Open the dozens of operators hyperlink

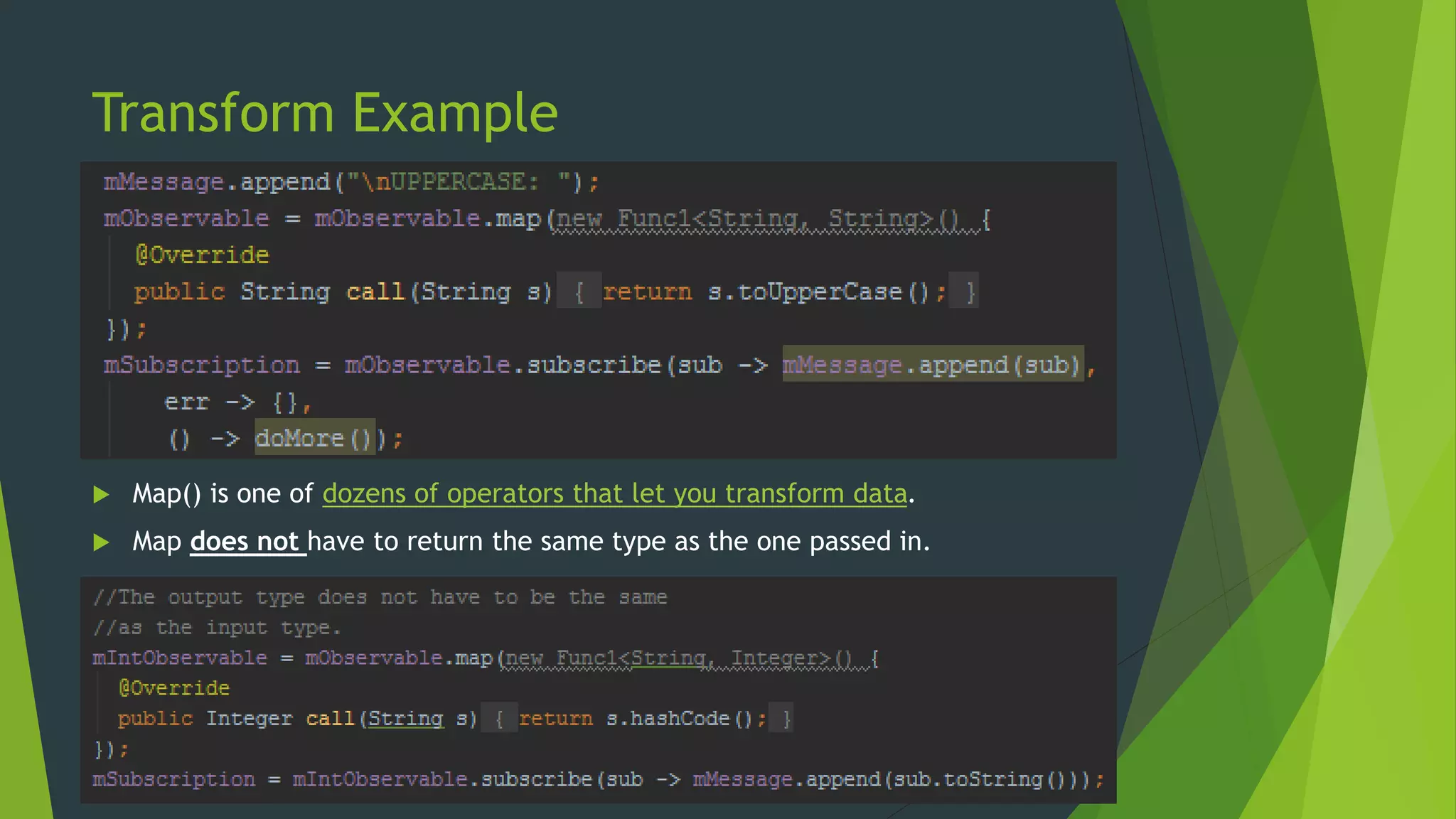point(614,493)
